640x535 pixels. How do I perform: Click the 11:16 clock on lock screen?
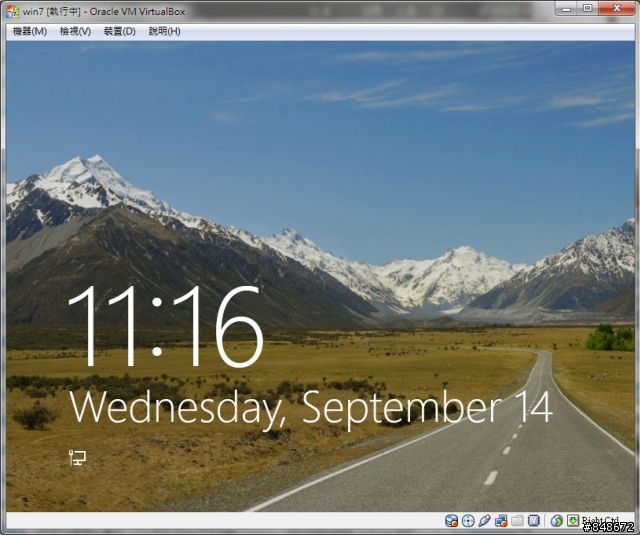(x=166, y=326)
